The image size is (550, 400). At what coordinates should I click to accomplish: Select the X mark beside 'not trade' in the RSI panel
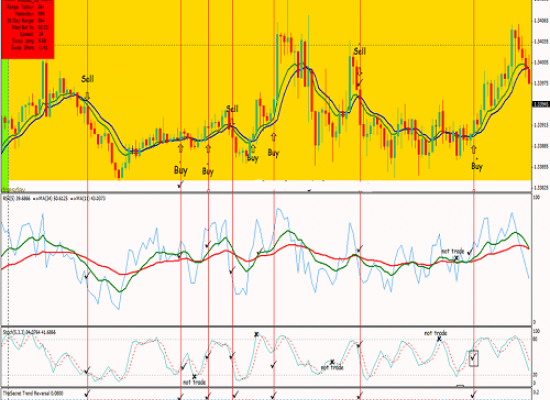point(456,258)
